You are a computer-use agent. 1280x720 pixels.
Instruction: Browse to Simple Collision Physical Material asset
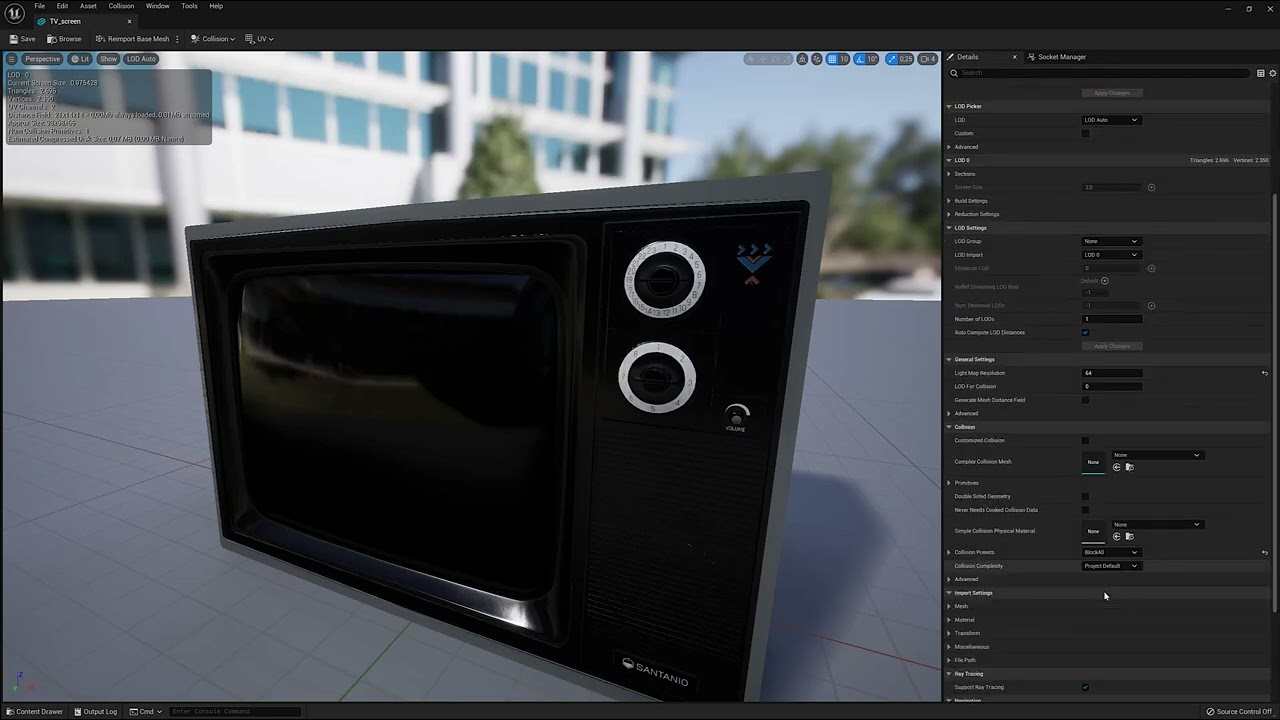point(1129,536)
